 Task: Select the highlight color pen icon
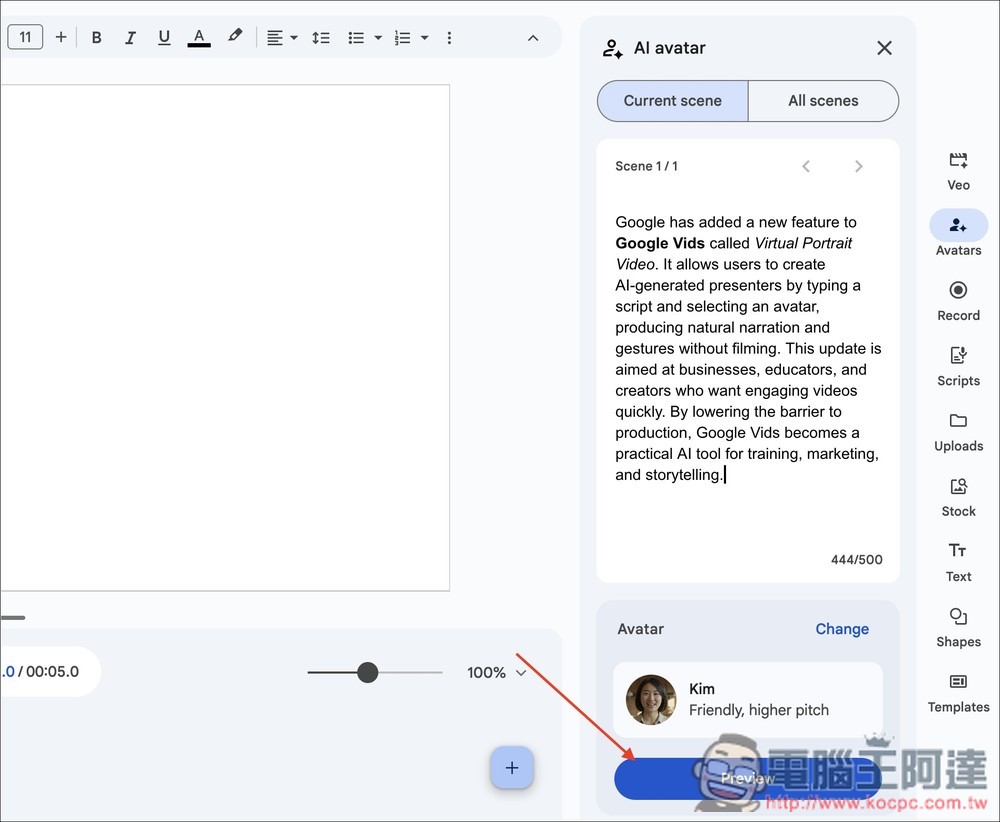(235, 36)
